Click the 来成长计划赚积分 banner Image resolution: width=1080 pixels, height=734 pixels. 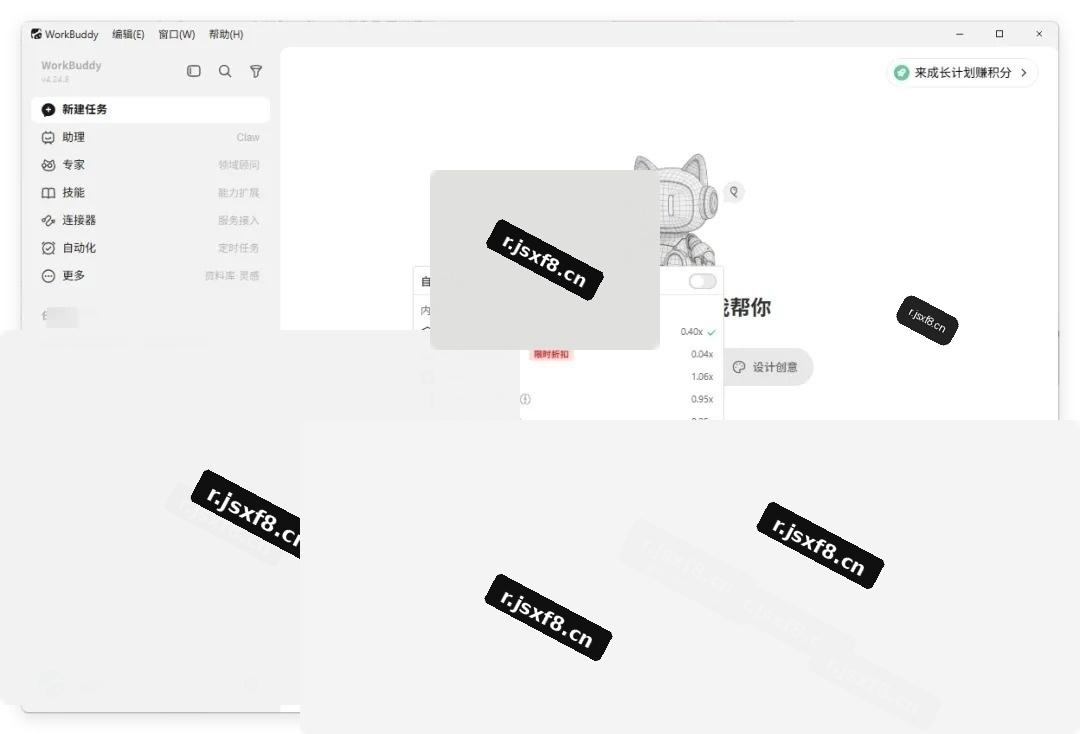tap(962, 72)
